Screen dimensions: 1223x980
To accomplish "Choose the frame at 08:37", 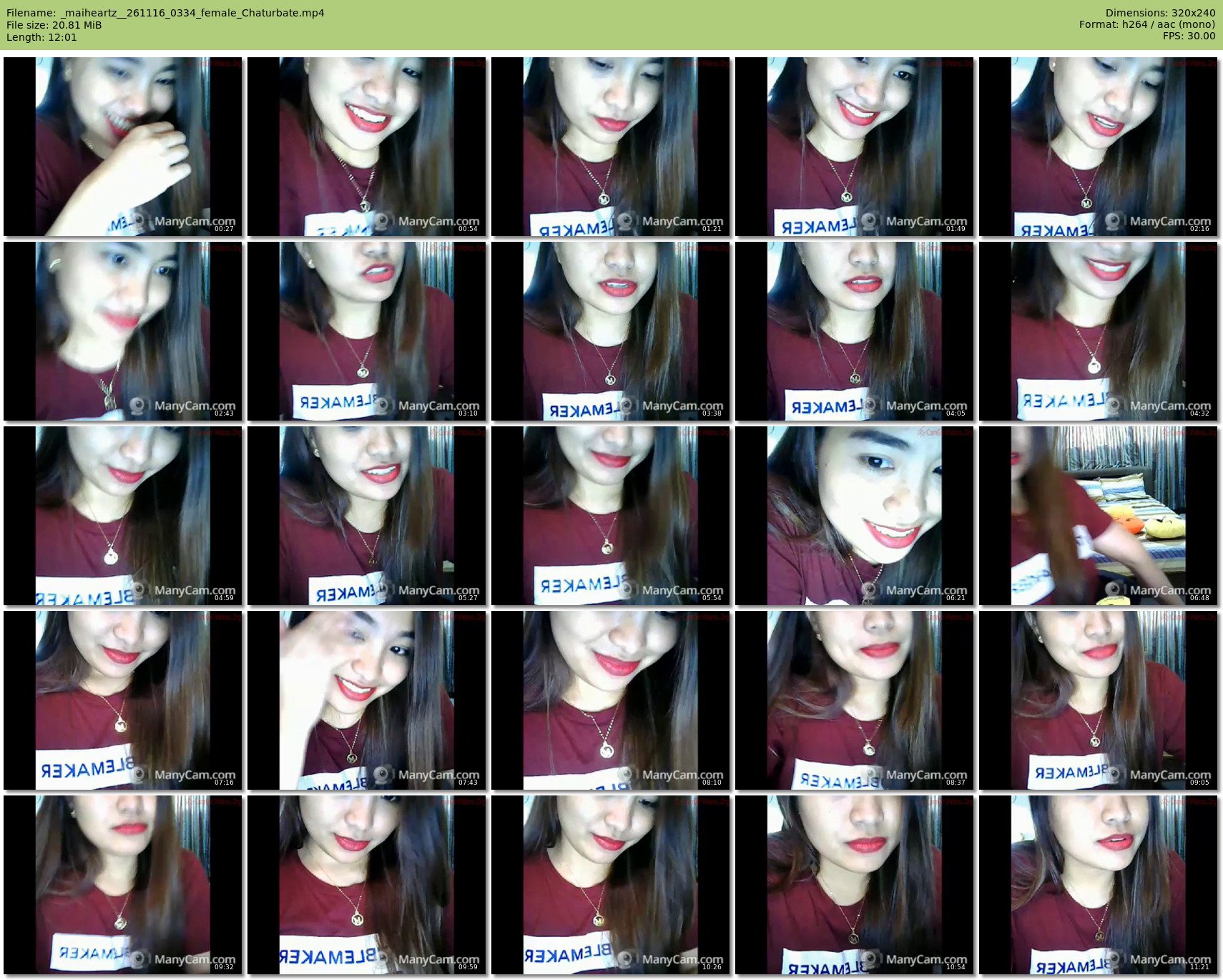I will pos(855,700).
